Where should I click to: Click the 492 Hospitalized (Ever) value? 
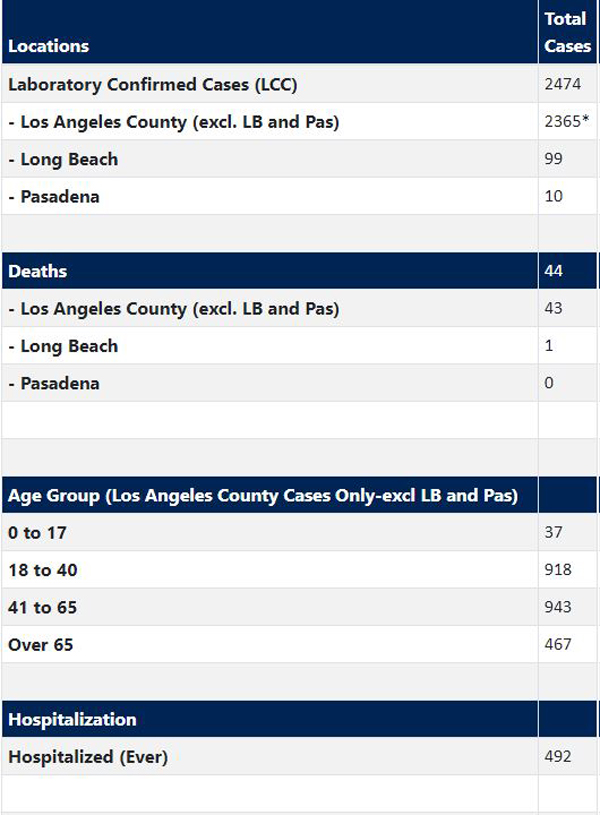(x=558, y=756)
